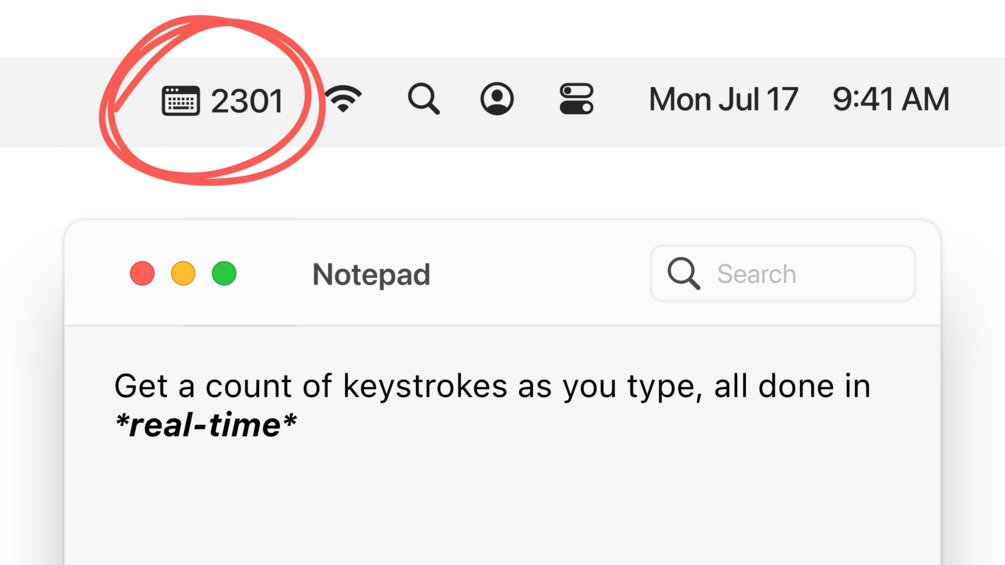Click the 9:41 AM clock
The width and height of the screenshot is (1005, 565).
[x=890, y=99]
